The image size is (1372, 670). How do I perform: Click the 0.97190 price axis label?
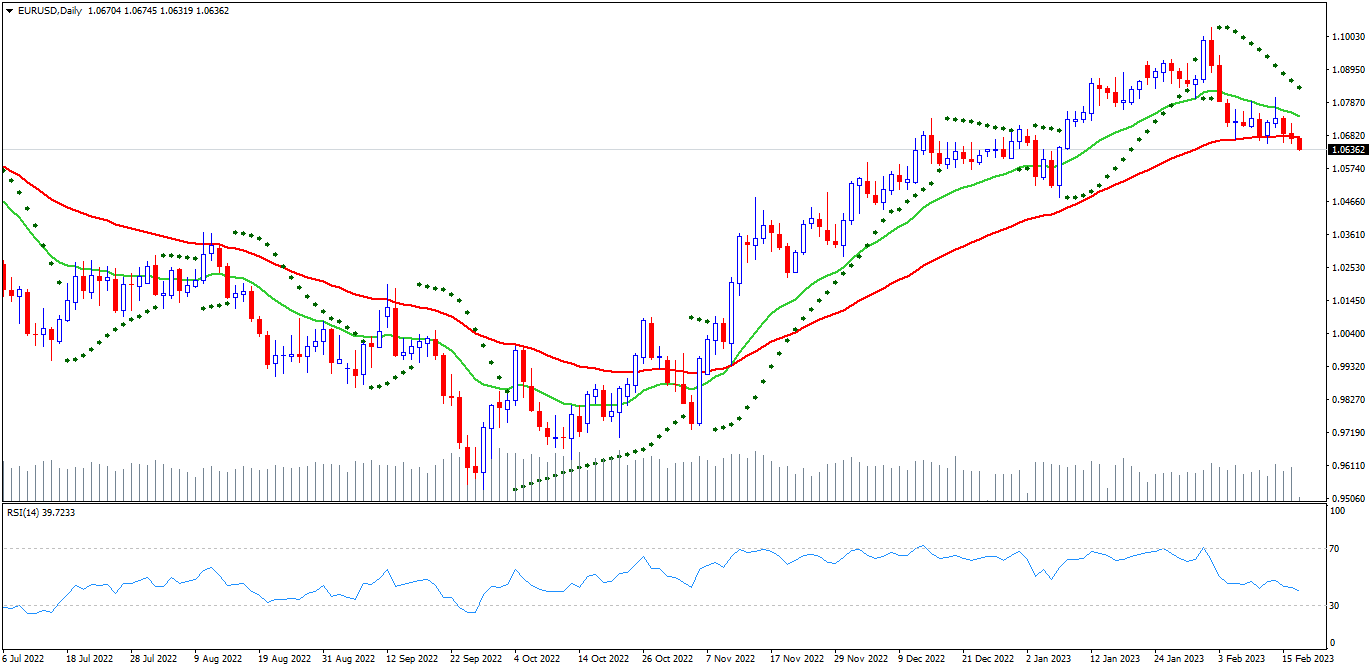[x=1349, y=433]
